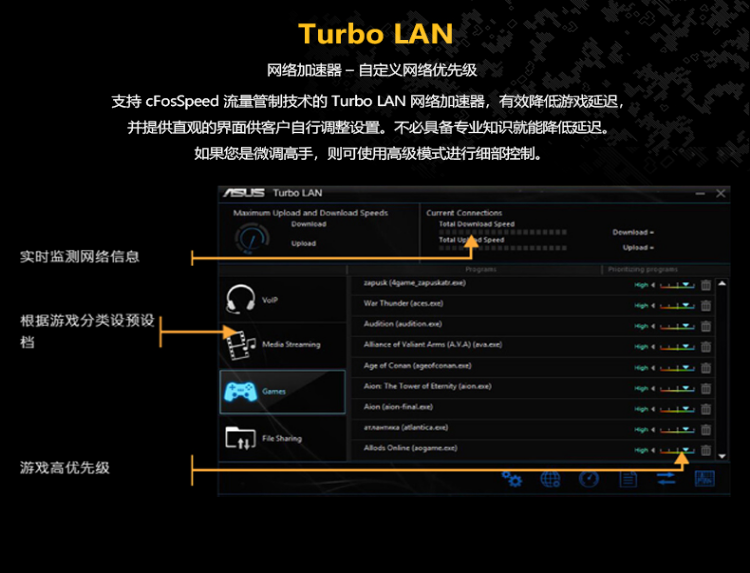750x573 pixels.
Task: Click the priority left arrow for Aion (aion-final.exe)
Action: click(653, 409)
